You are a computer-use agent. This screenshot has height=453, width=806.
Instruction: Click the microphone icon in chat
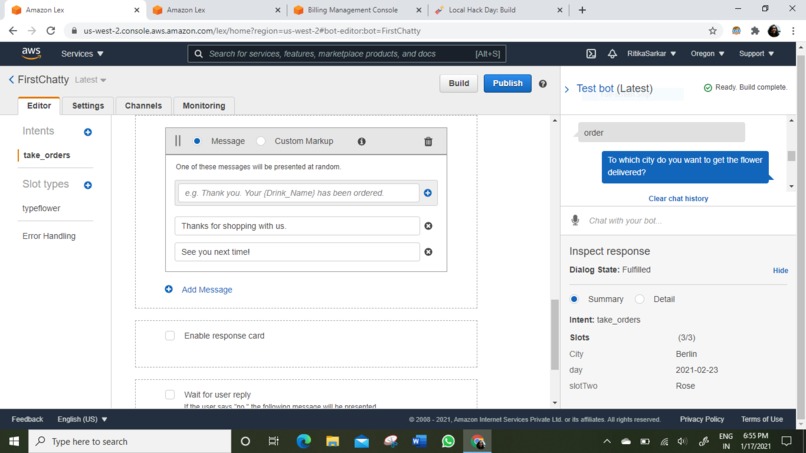[575, 221]
